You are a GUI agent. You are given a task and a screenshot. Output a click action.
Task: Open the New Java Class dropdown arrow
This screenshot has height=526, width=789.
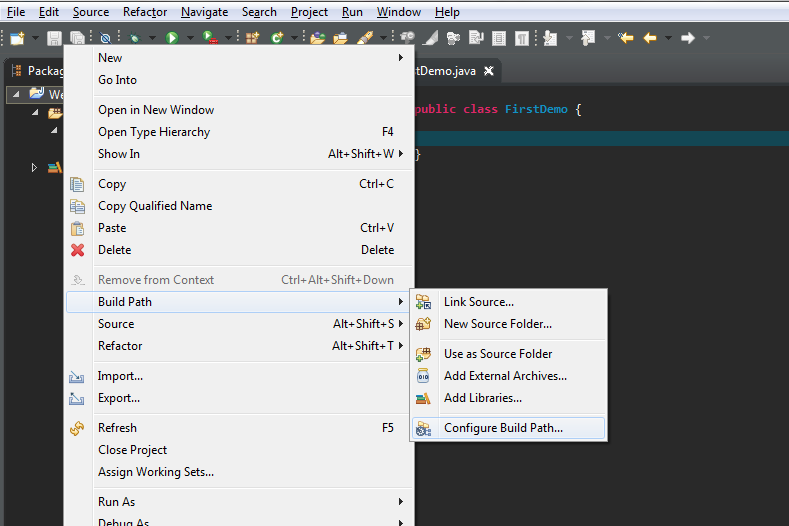pos(294,38)
